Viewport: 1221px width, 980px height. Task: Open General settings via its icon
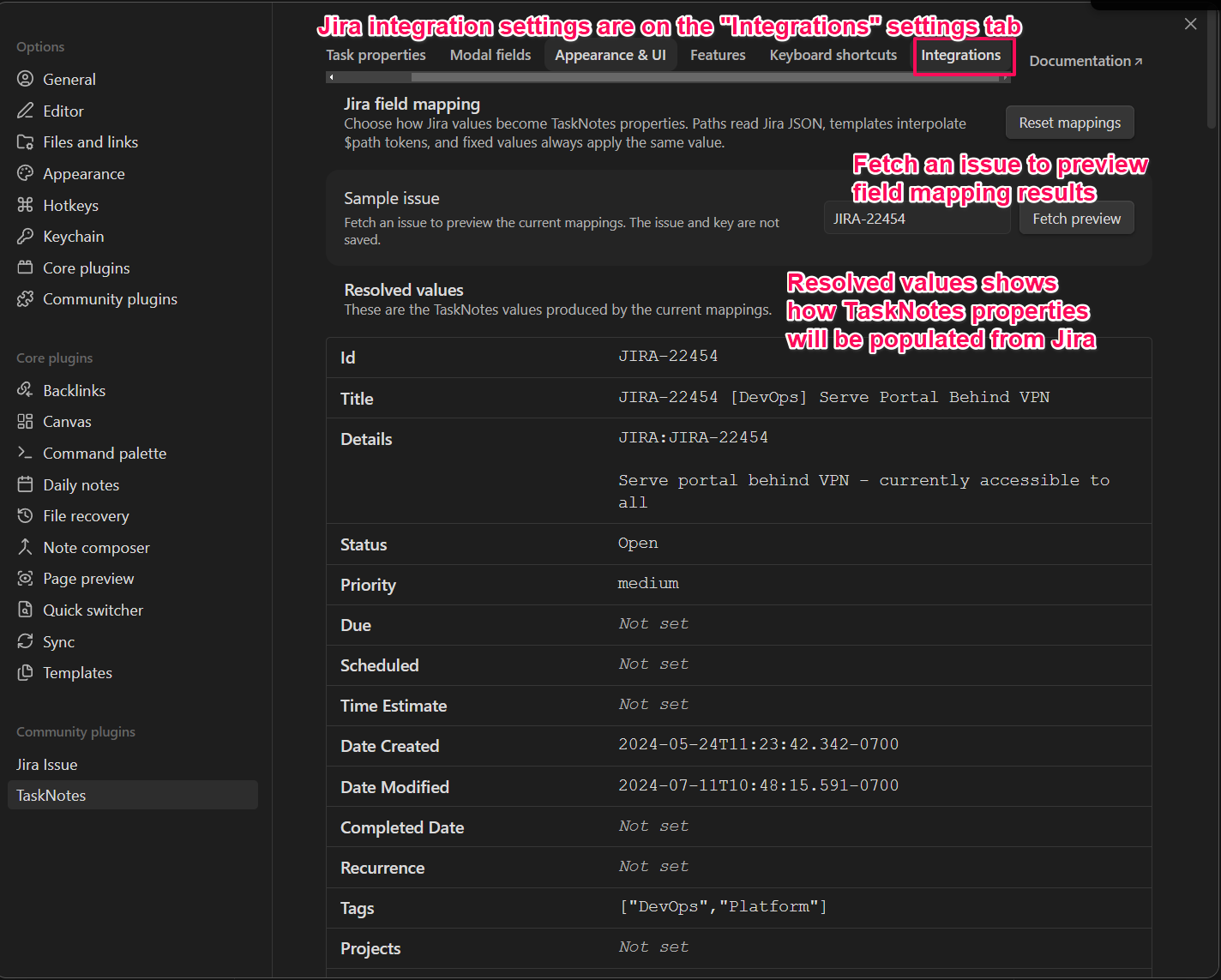(25, 79)
